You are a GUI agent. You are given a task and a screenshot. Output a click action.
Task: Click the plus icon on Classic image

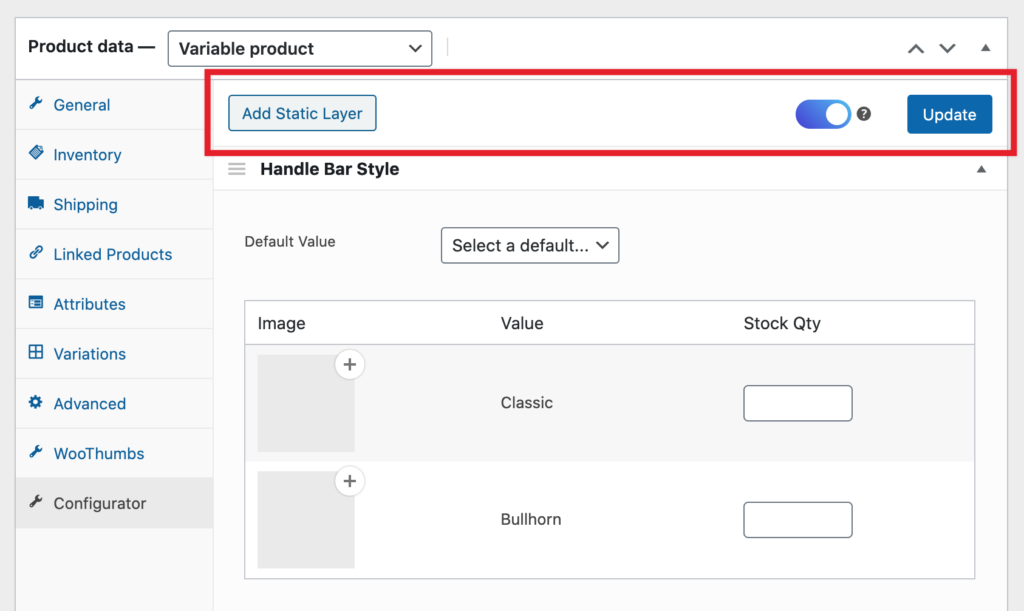click(349, 365)
